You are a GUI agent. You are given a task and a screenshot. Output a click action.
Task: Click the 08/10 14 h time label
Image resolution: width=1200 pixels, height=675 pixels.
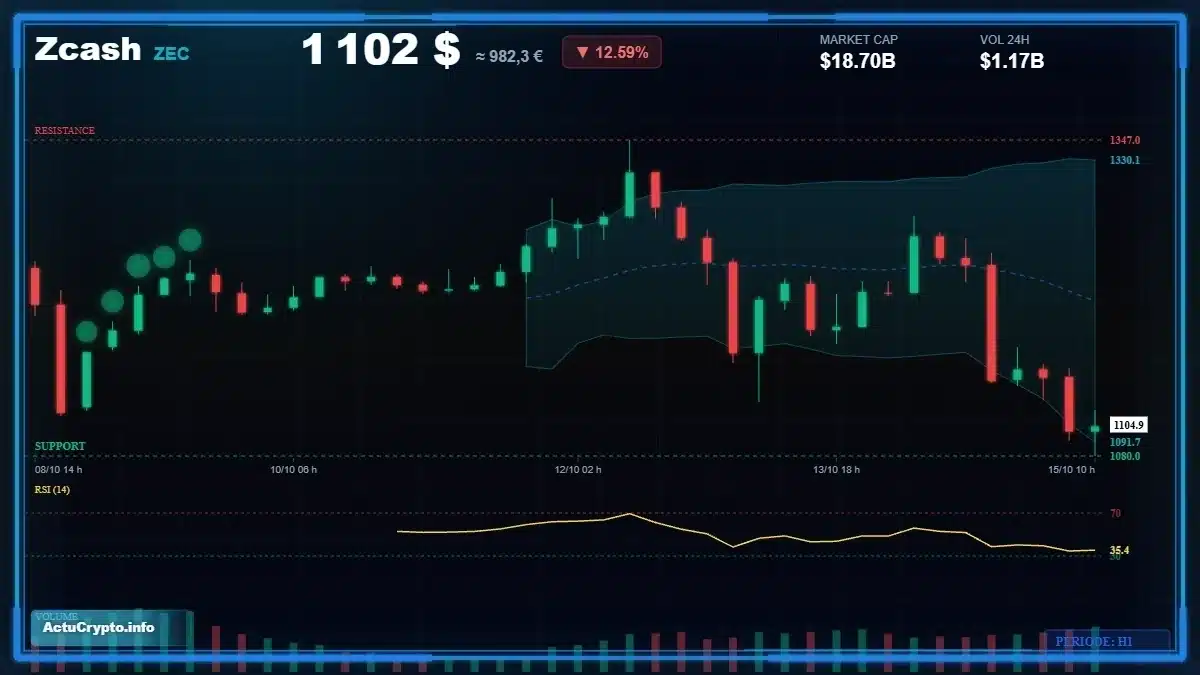pos(59,469)
